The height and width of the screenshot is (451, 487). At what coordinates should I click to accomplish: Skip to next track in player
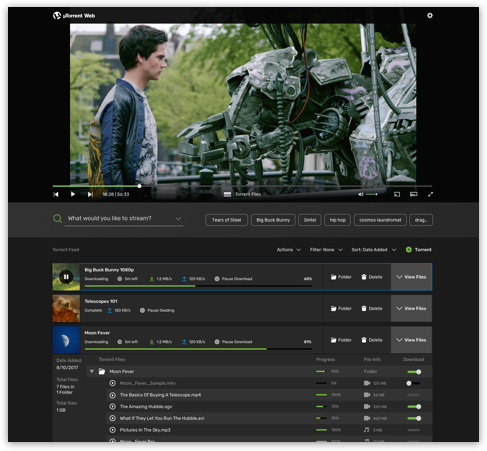coord(90,194)
